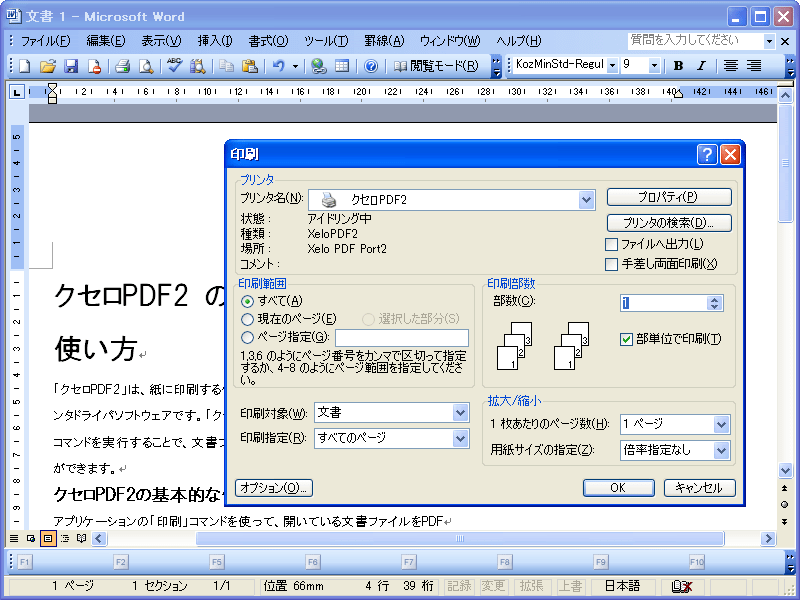Switch to Outline view icon
Screen dimensions: 800x600
[x=65, y=538]
